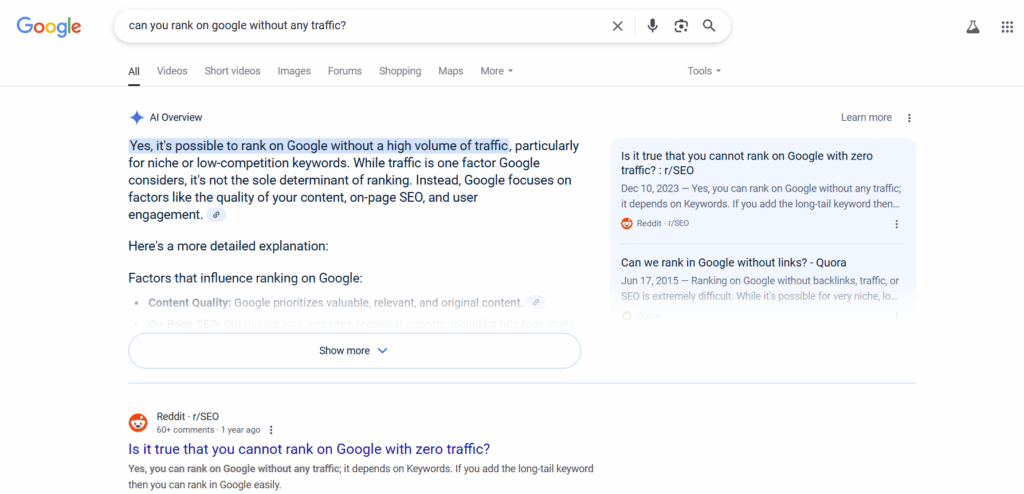Screen dimensions: 1024x494
Task: Expand the More search filters dropdown
Action: [x=497, y=71]
